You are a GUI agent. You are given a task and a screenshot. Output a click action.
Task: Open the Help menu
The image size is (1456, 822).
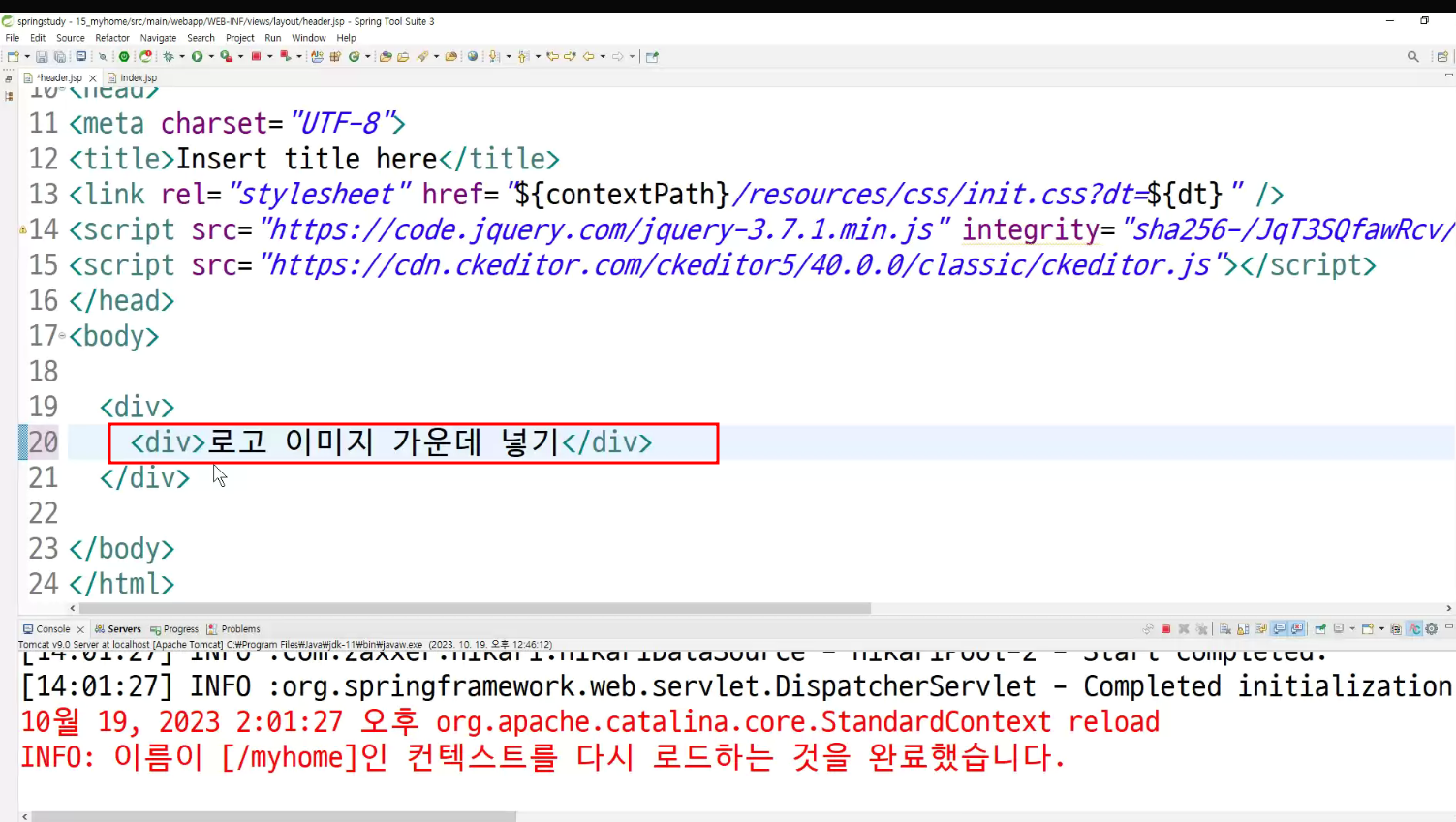click(346, 38)
